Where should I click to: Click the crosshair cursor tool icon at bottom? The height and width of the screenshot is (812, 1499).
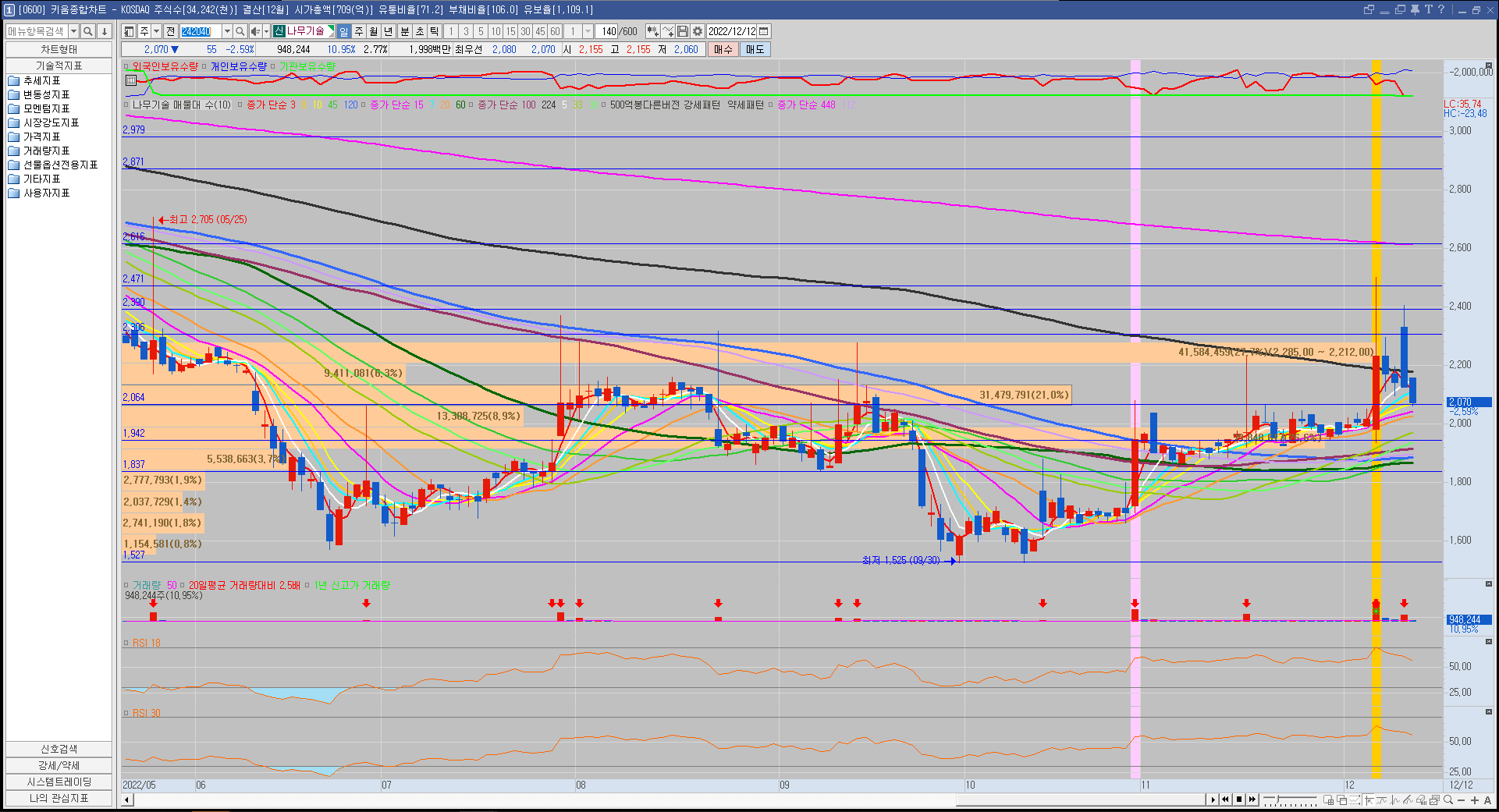[1369, 800]
